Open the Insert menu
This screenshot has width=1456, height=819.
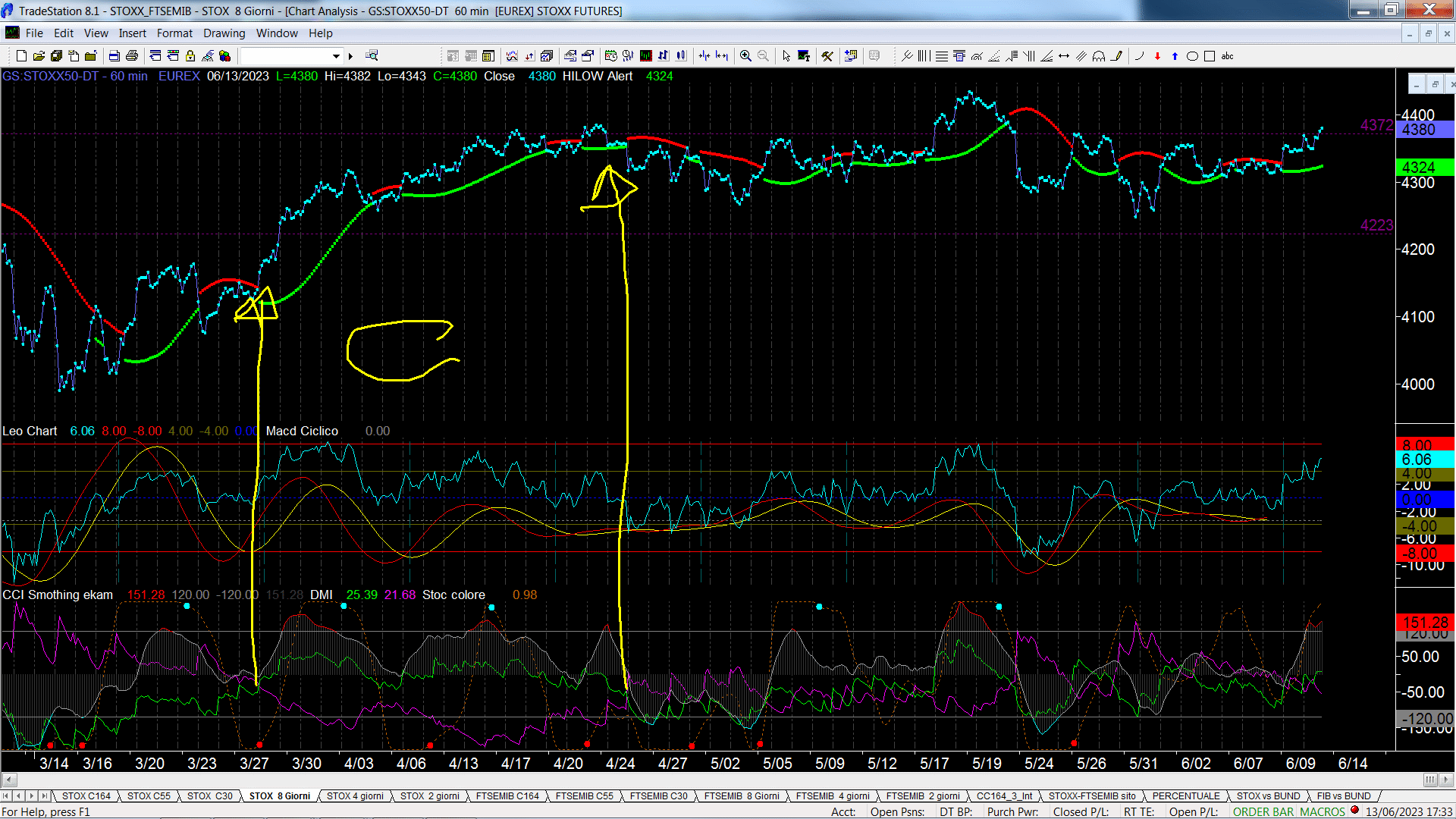pos(133,33)
